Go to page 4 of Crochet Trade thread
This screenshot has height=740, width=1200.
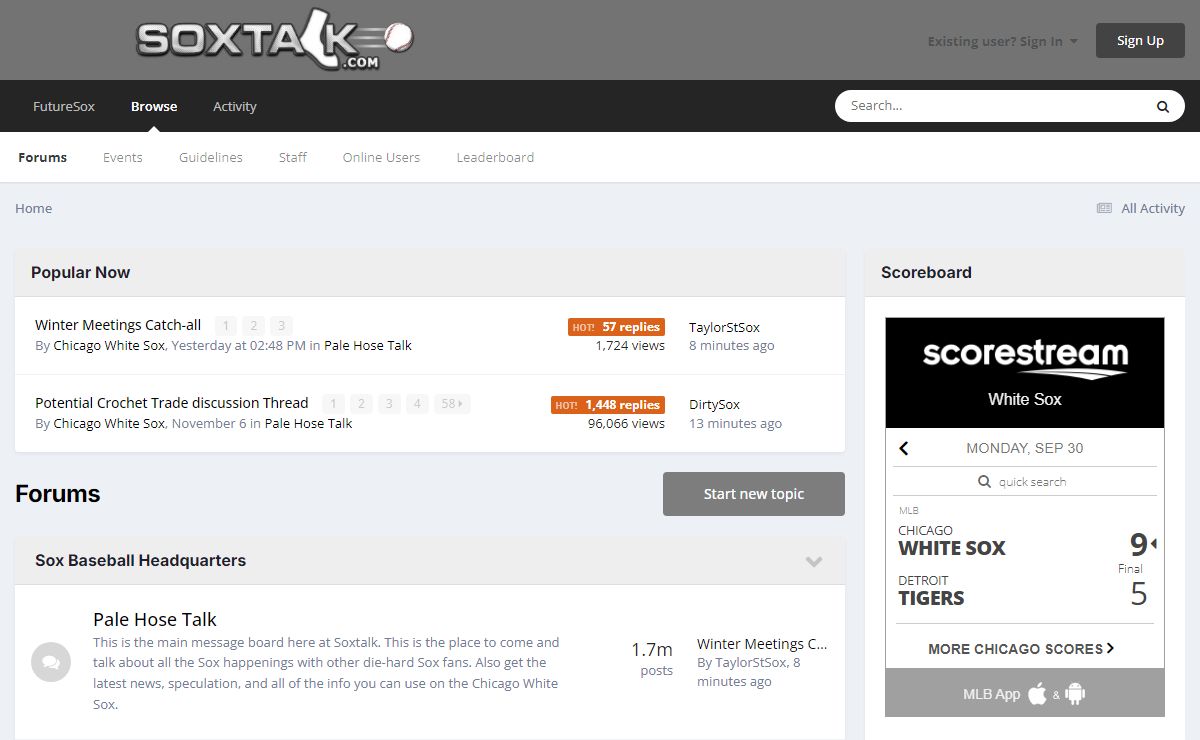coord(417,404)
